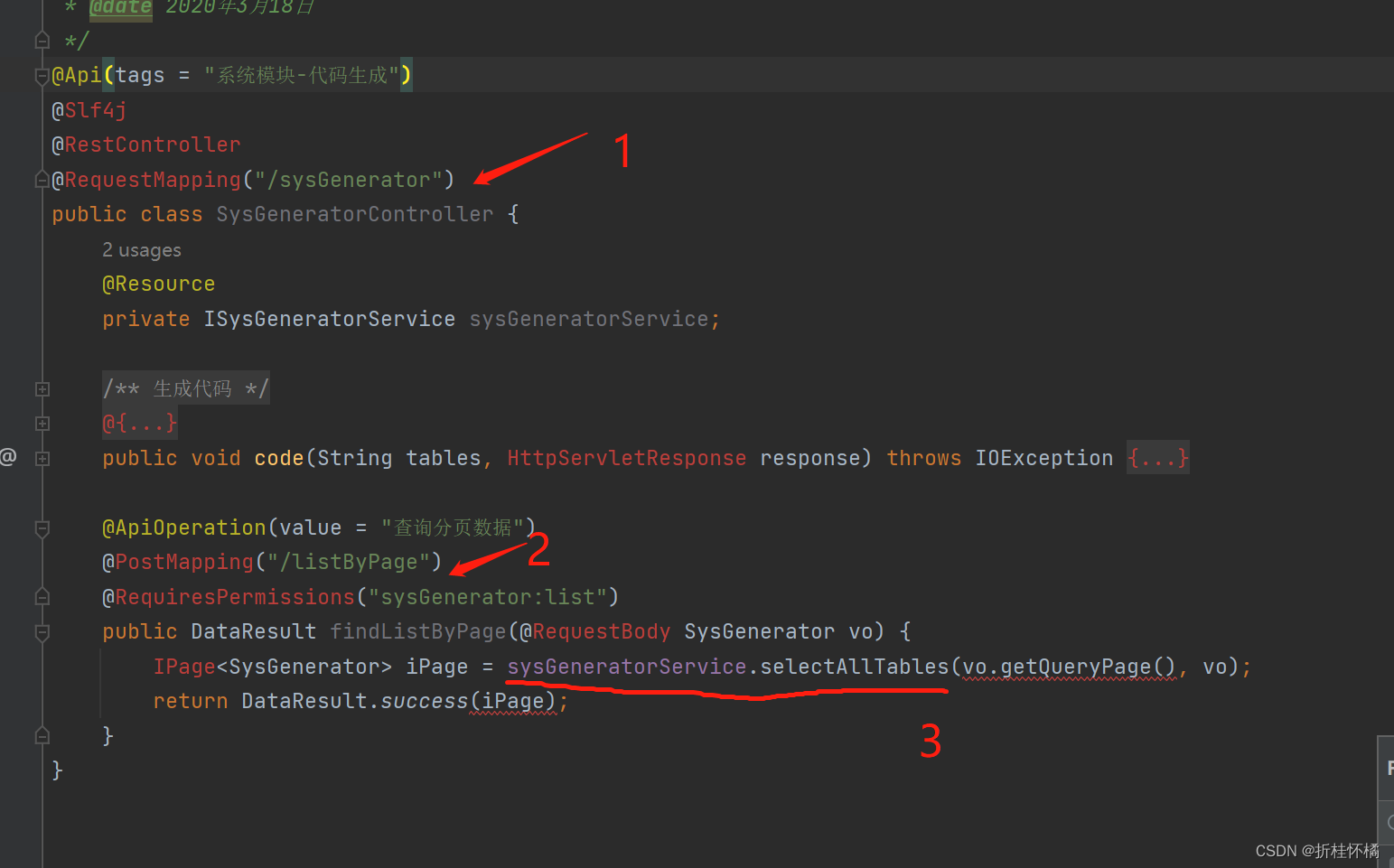Click the @Resource annotation
This screenshot has width=1394, height=868.
[x=159, y=284]
